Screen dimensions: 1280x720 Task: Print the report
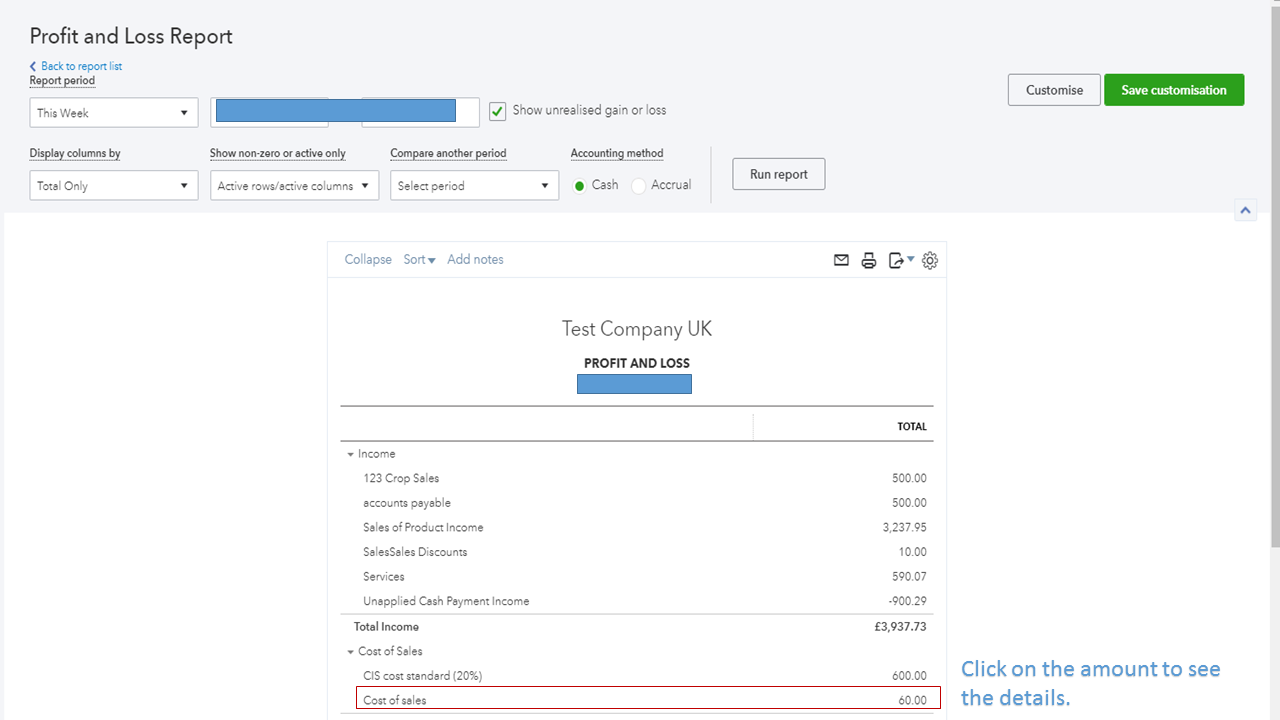[x=868, y=260]
